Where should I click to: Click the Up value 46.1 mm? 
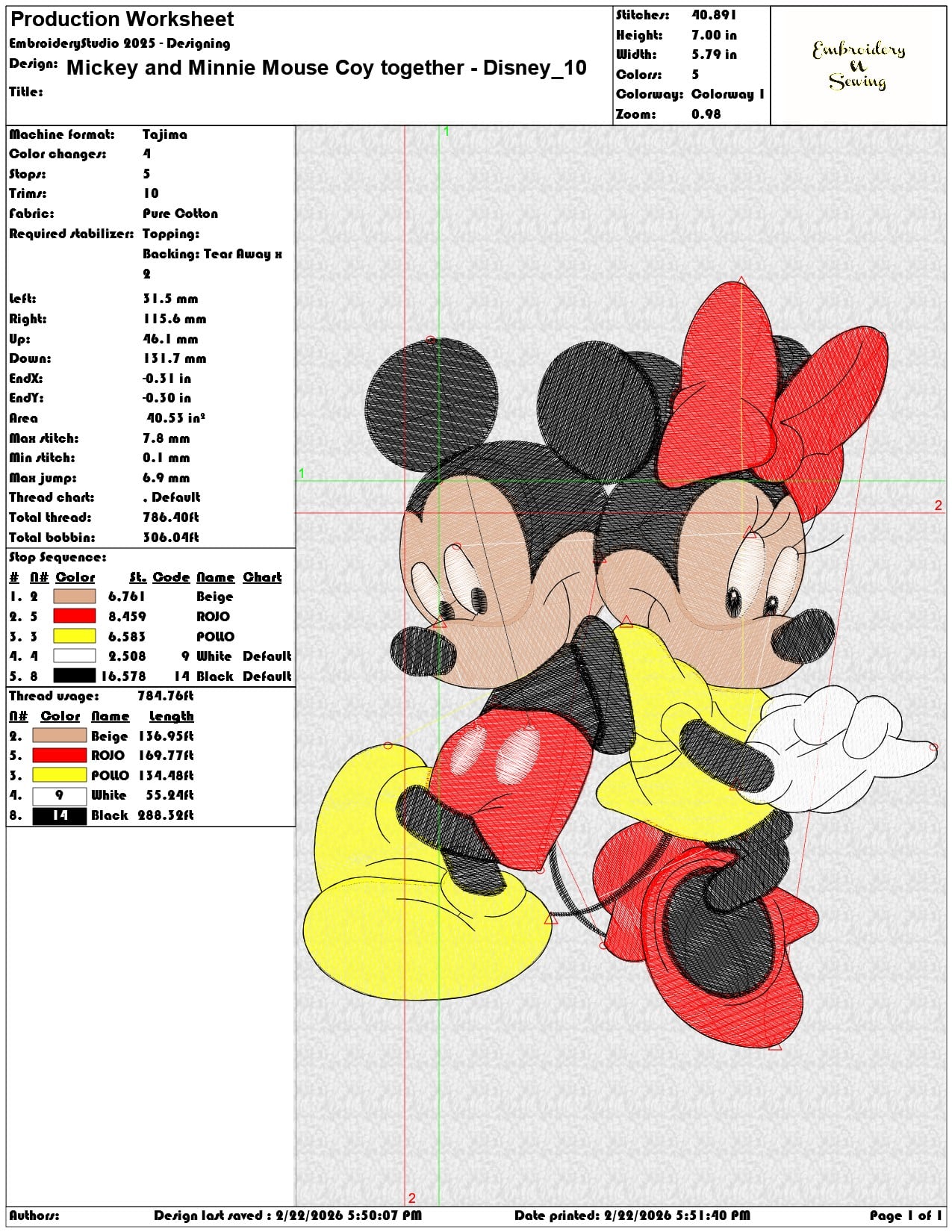pos(170,339)
